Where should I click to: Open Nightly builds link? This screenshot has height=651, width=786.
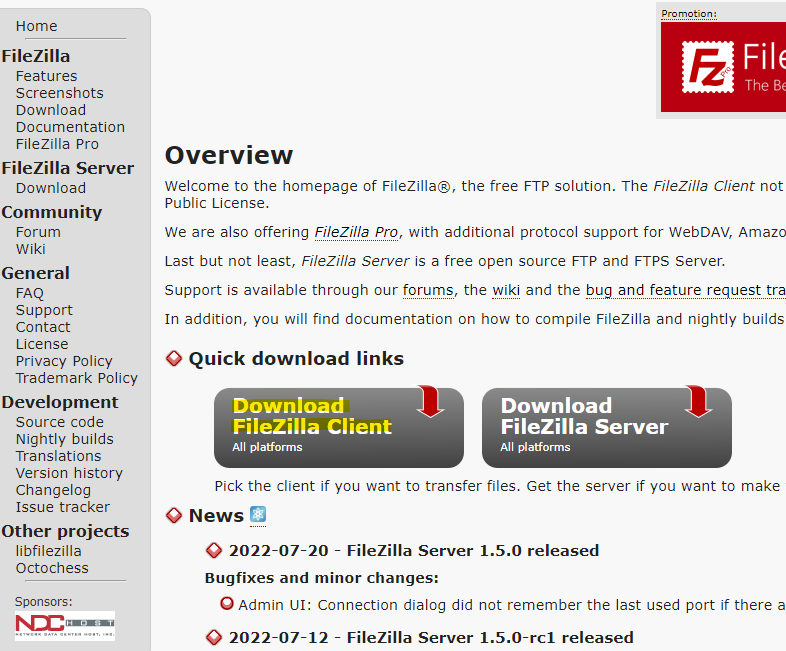tap(64, 439)
